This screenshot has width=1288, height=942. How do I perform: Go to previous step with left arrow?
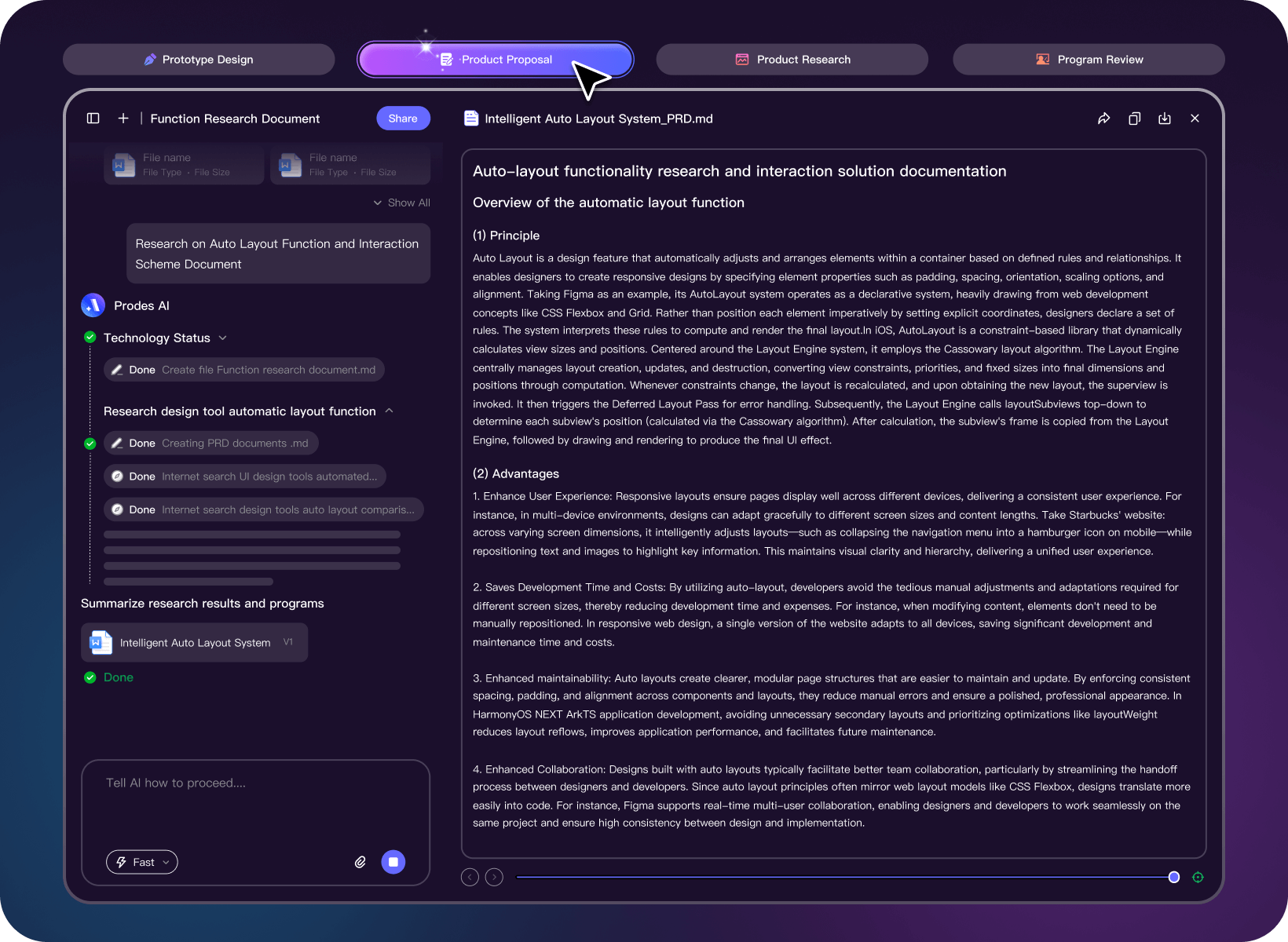pyautogui.click(x=470, y=878)
